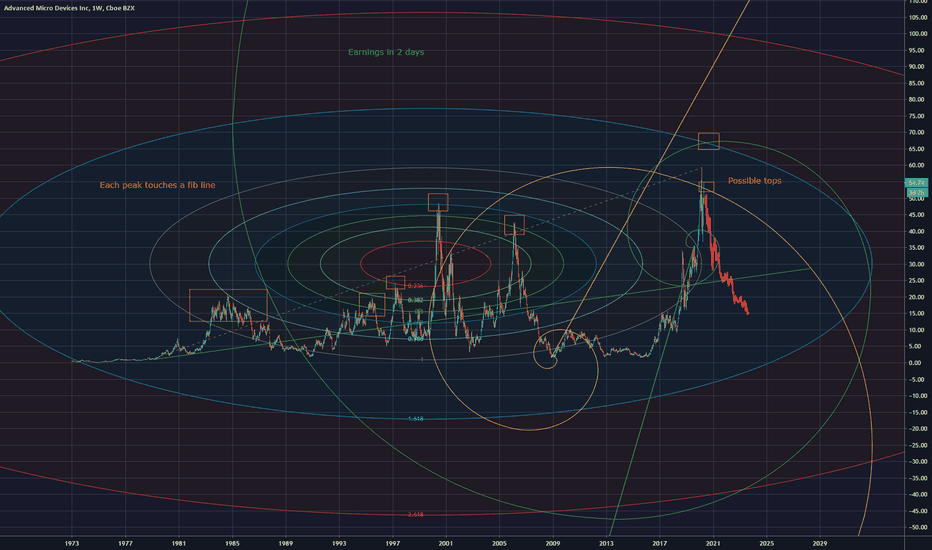Click the 35.00 price scale label
This screenshot has width=932, height=550.
tap(918, 247)
